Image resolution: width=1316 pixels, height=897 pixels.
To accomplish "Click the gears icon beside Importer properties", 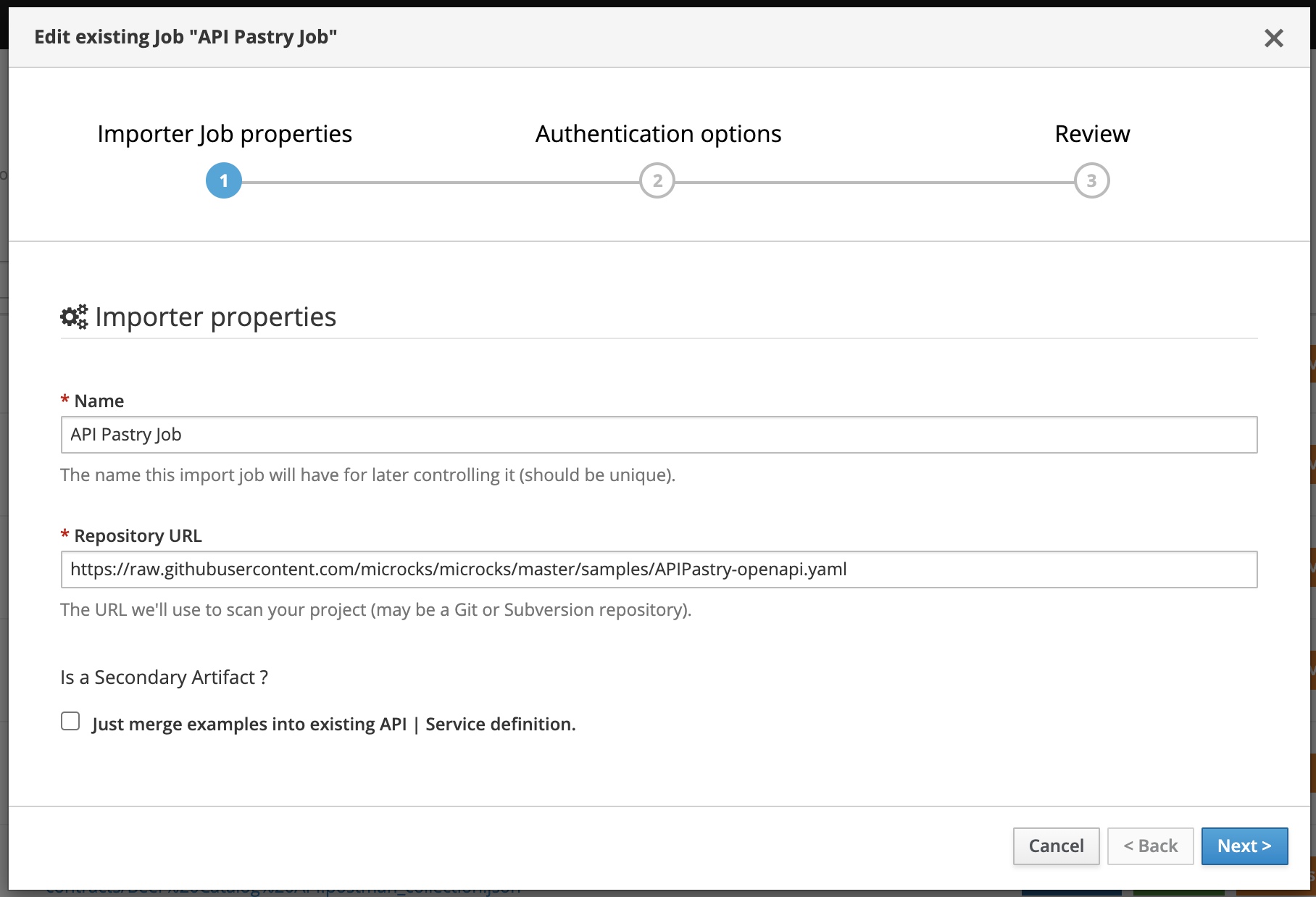I will pos(74,317).
